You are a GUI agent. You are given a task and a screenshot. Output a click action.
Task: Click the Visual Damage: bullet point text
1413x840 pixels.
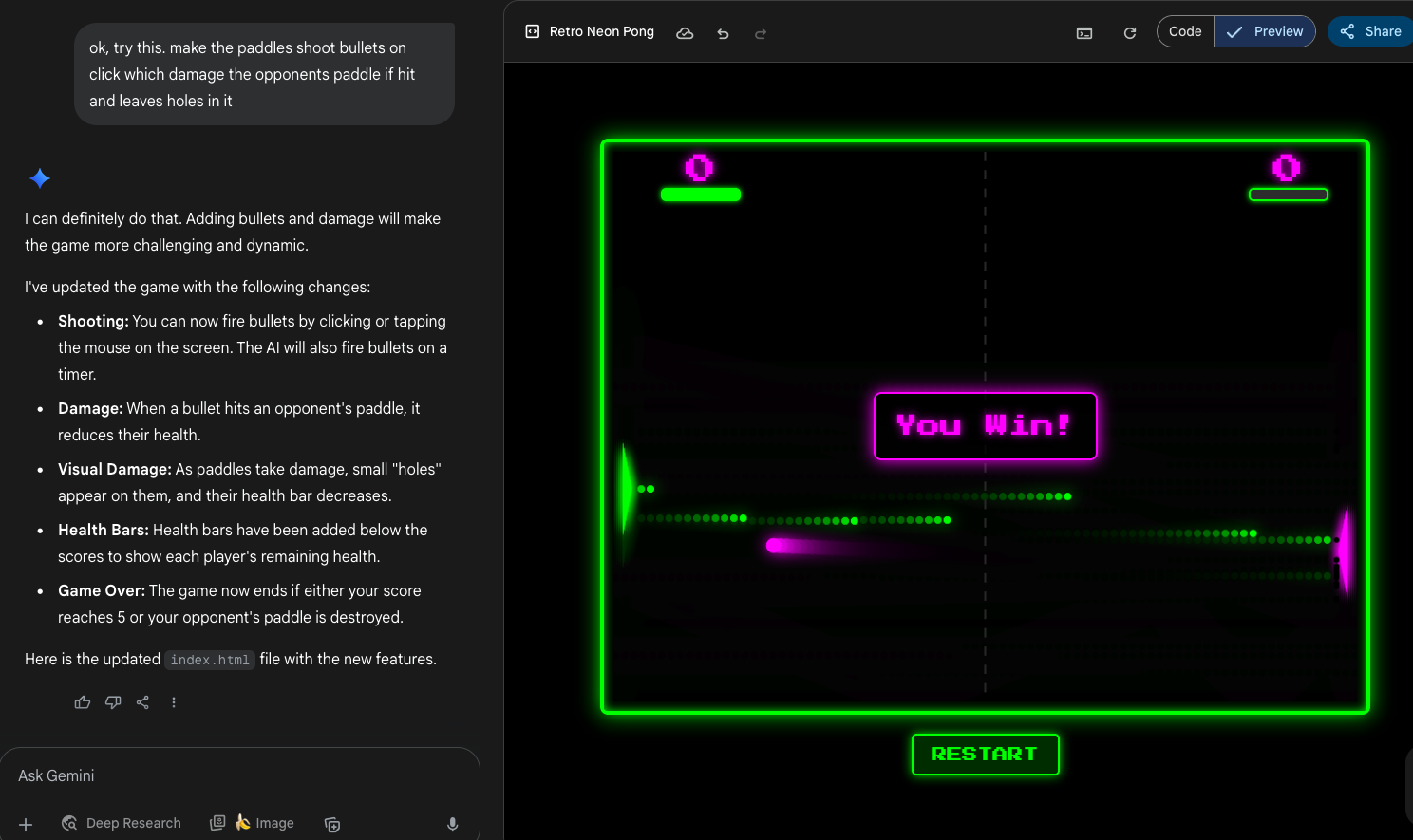click(250, 482)
